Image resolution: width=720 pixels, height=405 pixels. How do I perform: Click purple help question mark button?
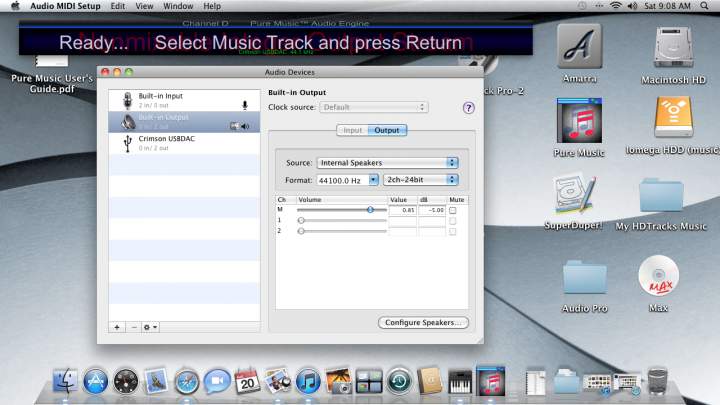[468, 108]
